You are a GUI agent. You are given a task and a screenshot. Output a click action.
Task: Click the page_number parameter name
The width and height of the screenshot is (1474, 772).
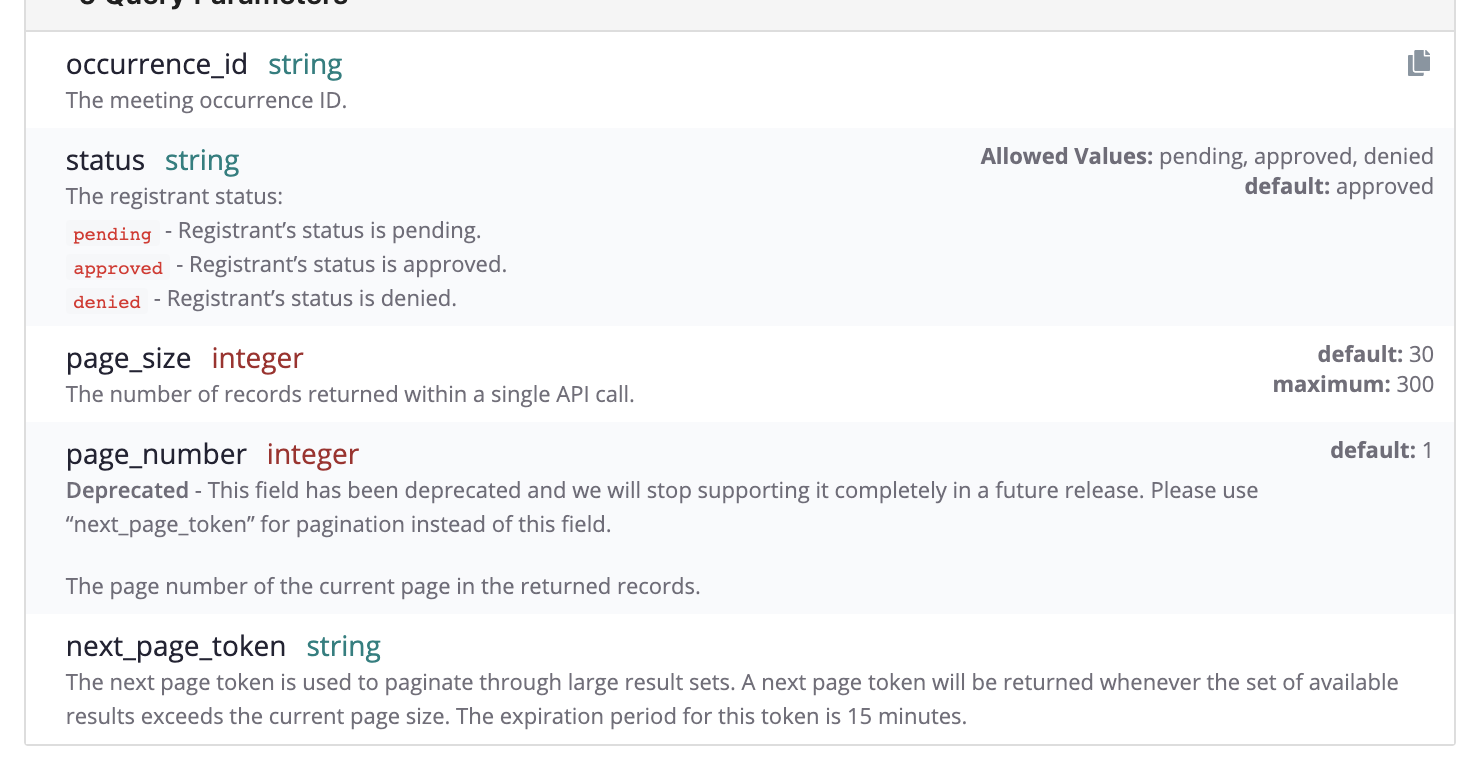point(156,455)
